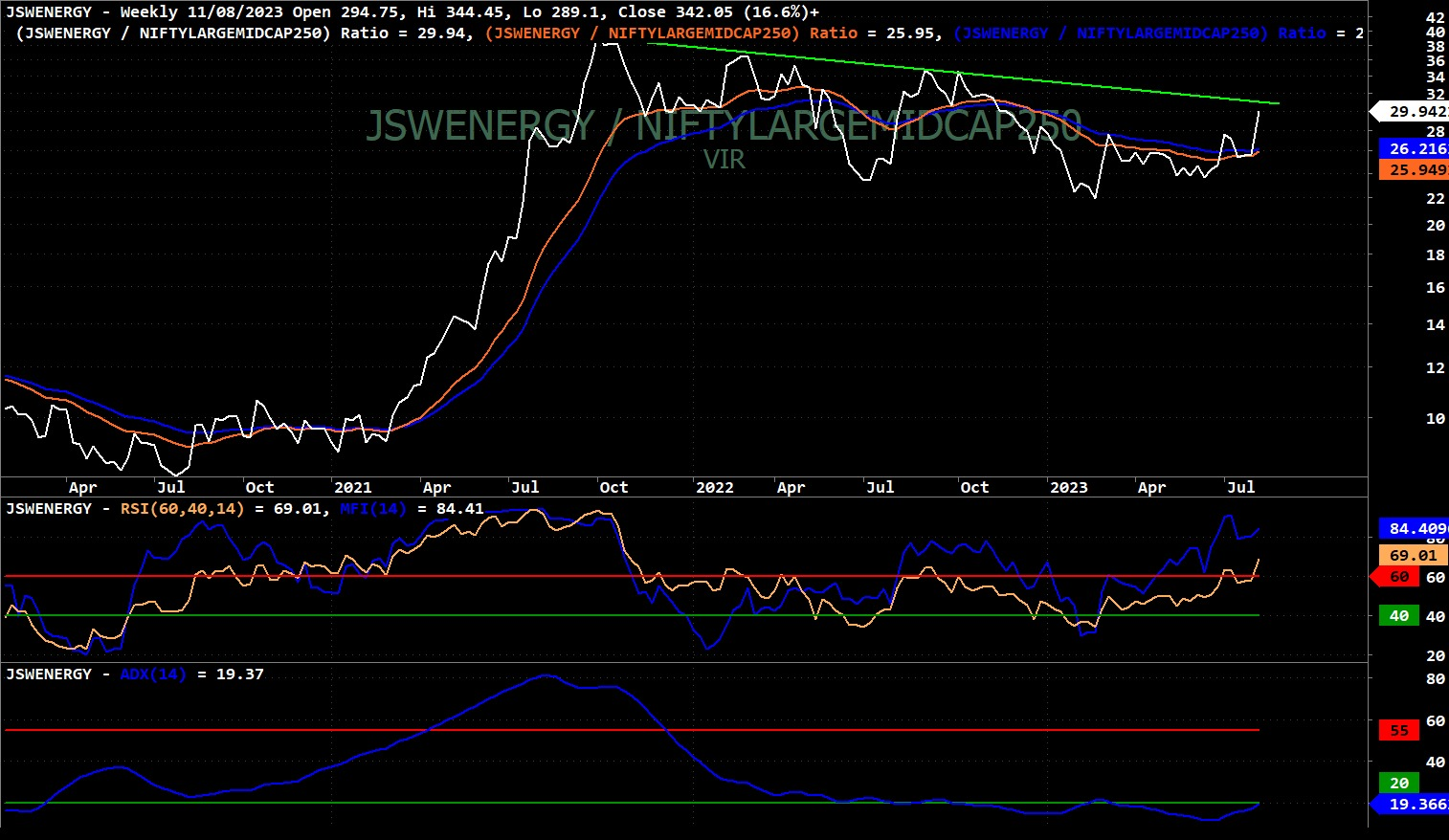
Task: Click the blue 84.409 MFI value tag
Action: coord(1414,529)
